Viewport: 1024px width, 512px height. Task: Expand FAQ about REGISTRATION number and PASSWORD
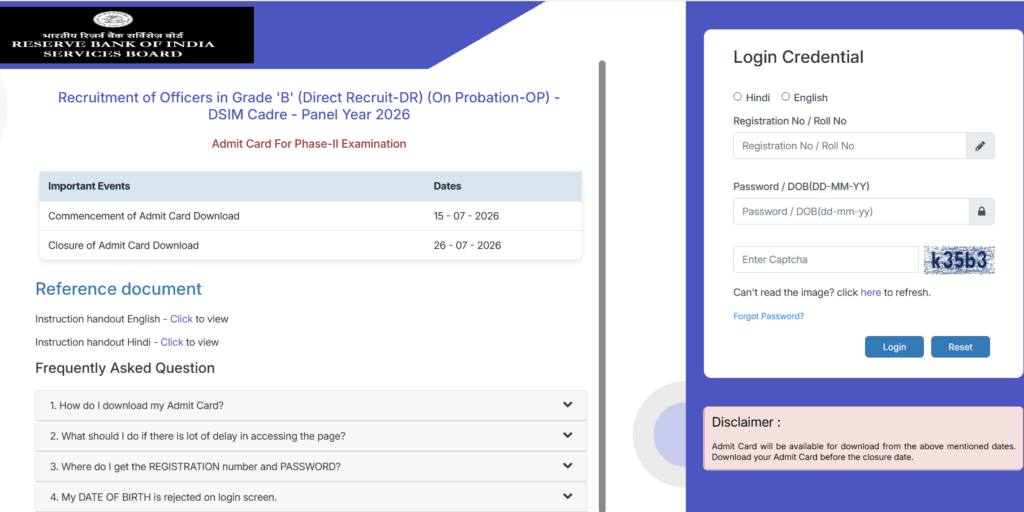[311, 467]
